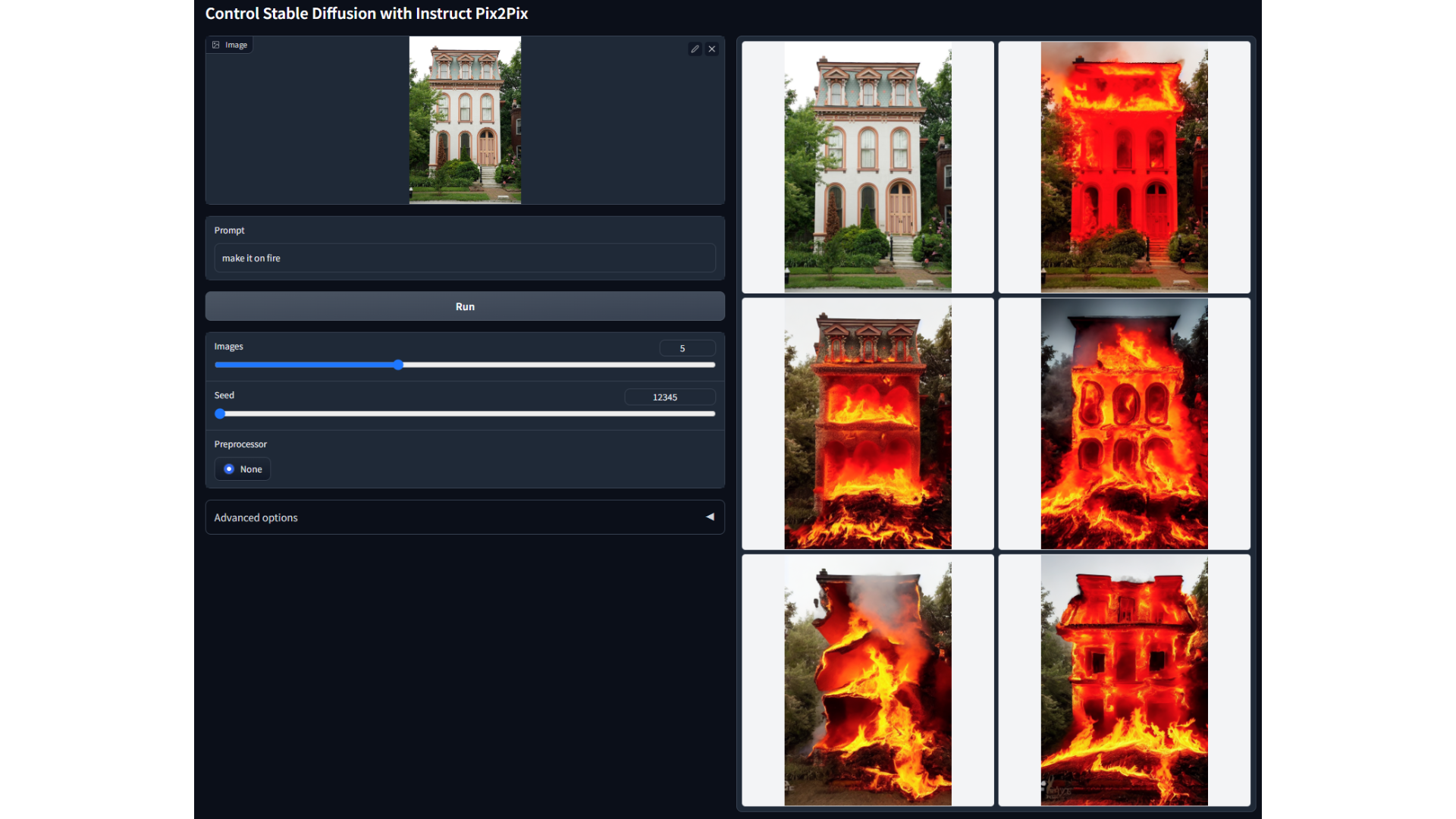Open the result with intact roof and burning base

tap(868, 423)
